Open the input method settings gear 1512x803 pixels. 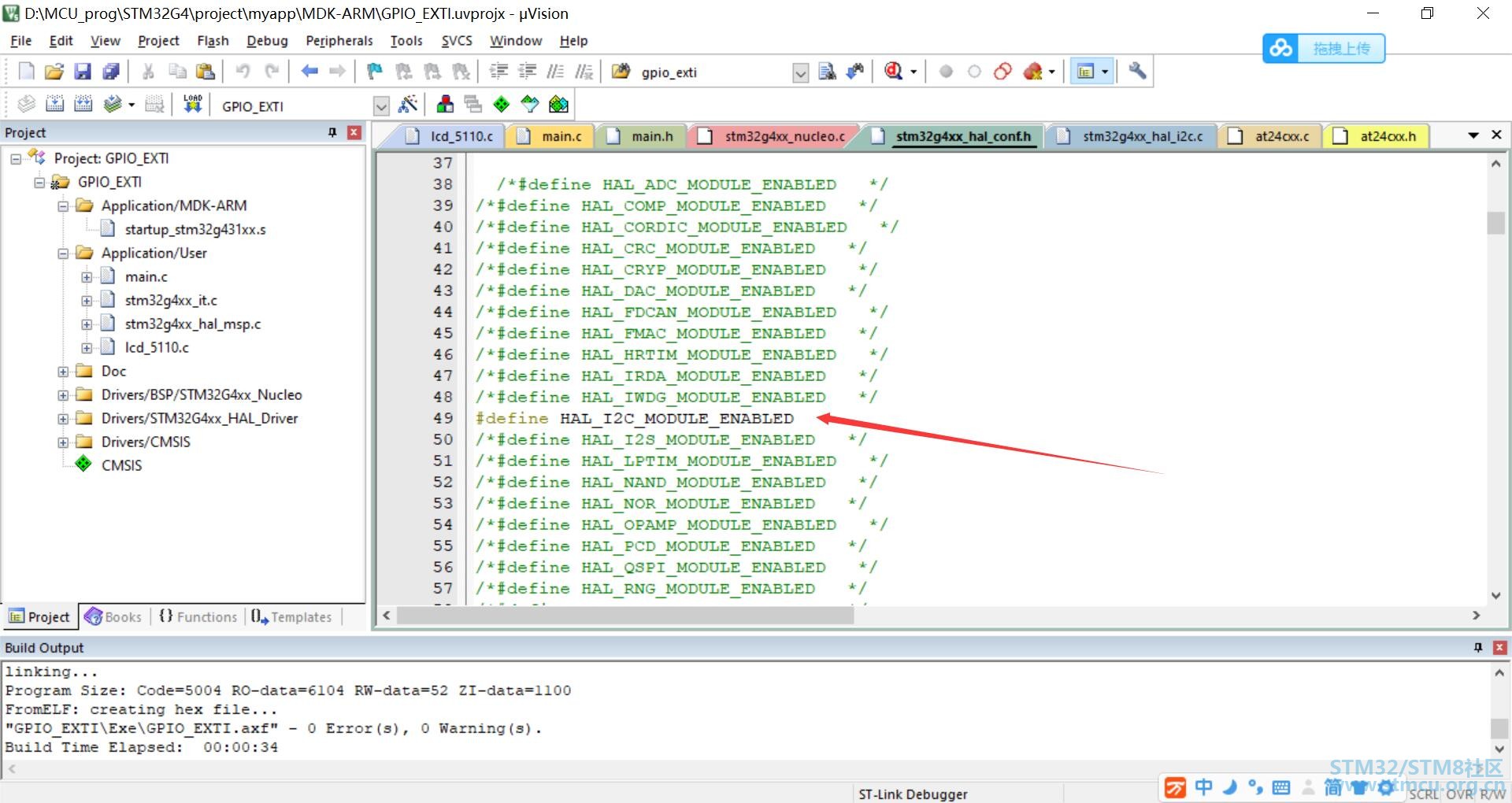click(1385, 787)
